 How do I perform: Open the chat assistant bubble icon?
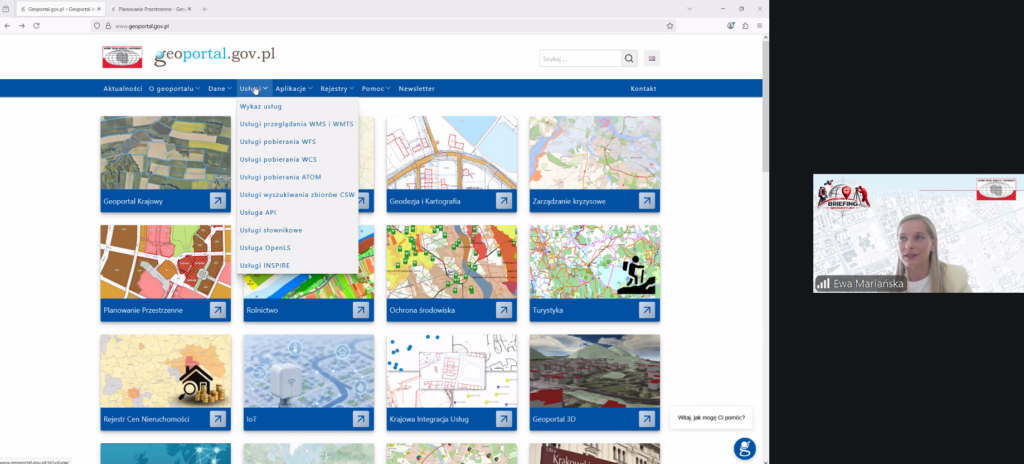(744, 448)
